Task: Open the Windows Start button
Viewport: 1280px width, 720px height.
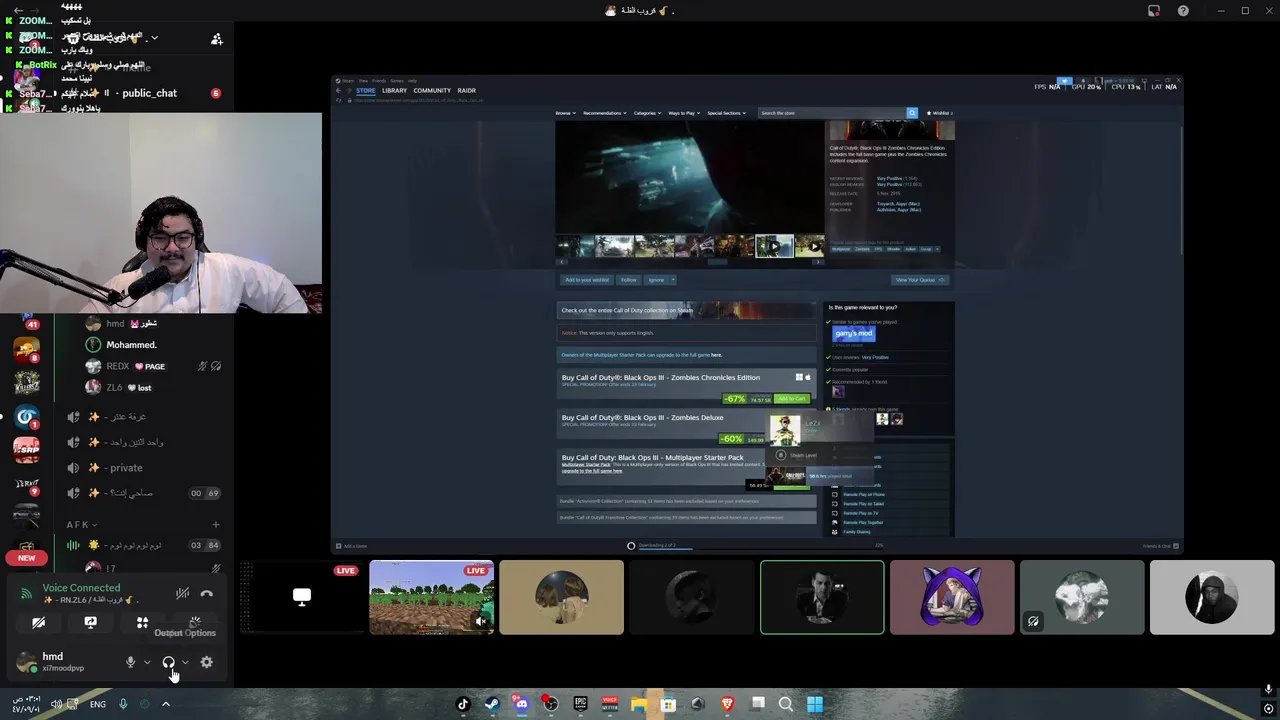Action: coord(815,704)
